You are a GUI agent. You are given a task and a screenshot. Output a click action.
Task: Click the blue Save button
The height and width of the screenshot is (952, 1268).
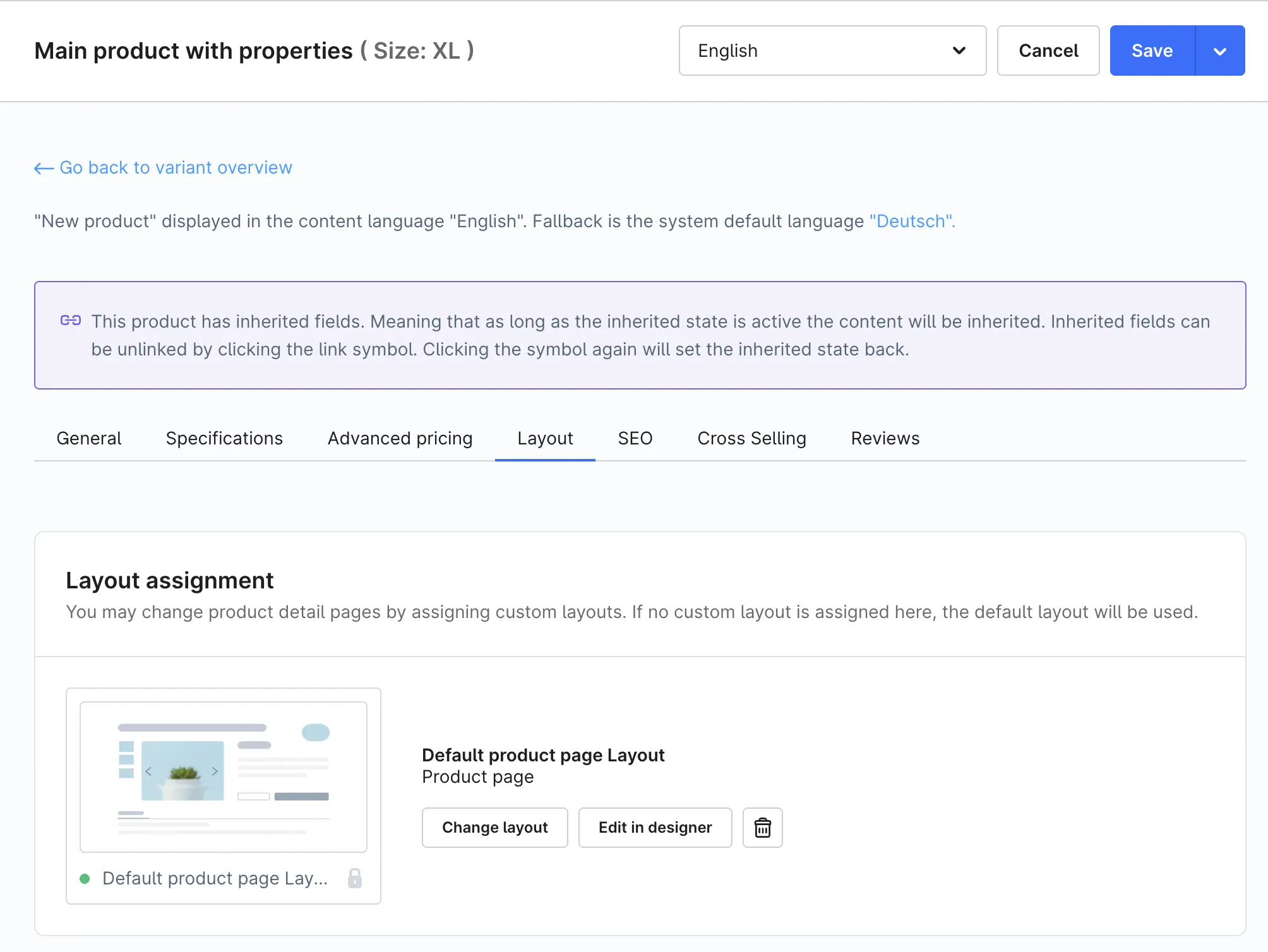(1152, 51)
